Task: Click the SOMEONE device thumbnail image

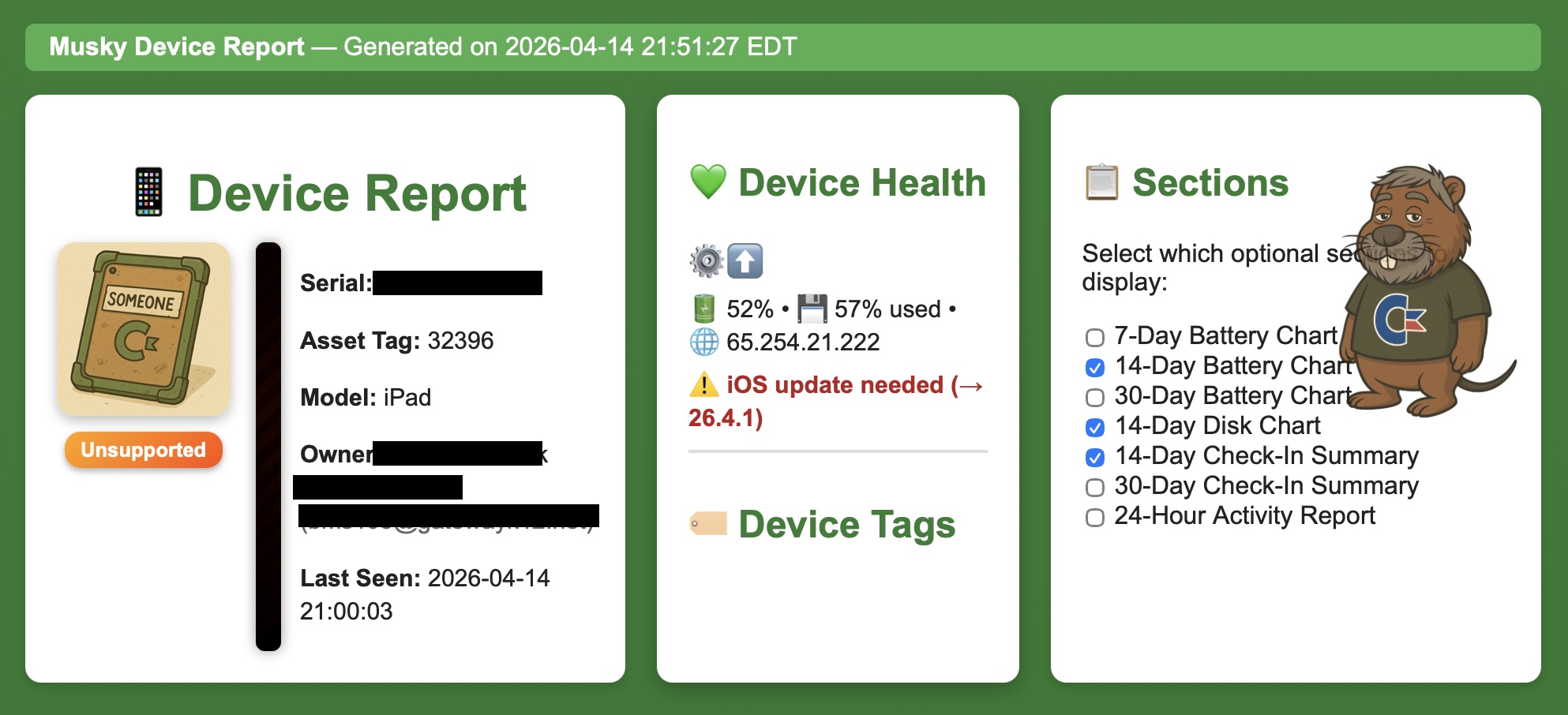Action: click(x=143, y=329)
